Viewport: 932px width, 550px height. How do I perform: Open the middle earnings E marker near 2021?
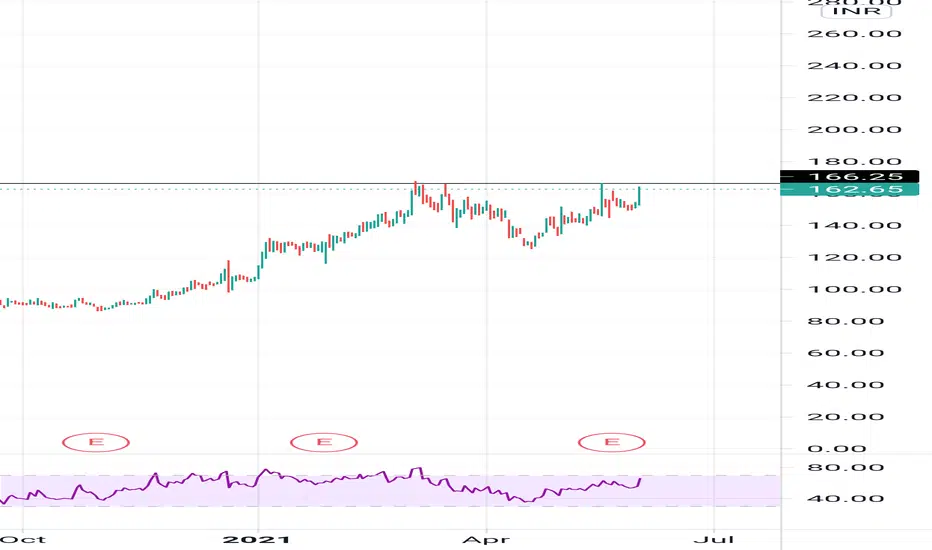coord(324,442)
